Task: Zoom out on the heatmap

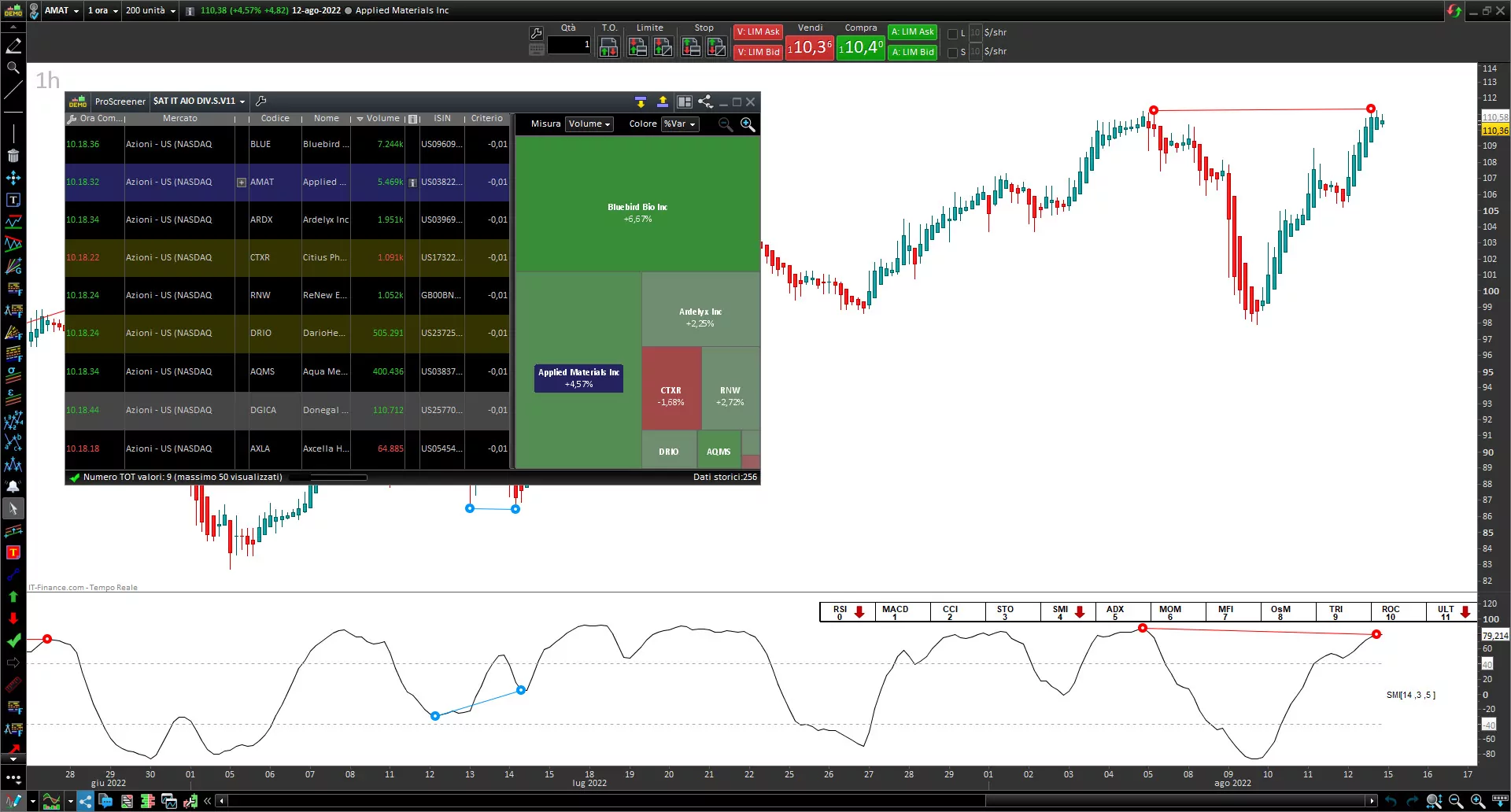Action: click(x=726, y=124)
